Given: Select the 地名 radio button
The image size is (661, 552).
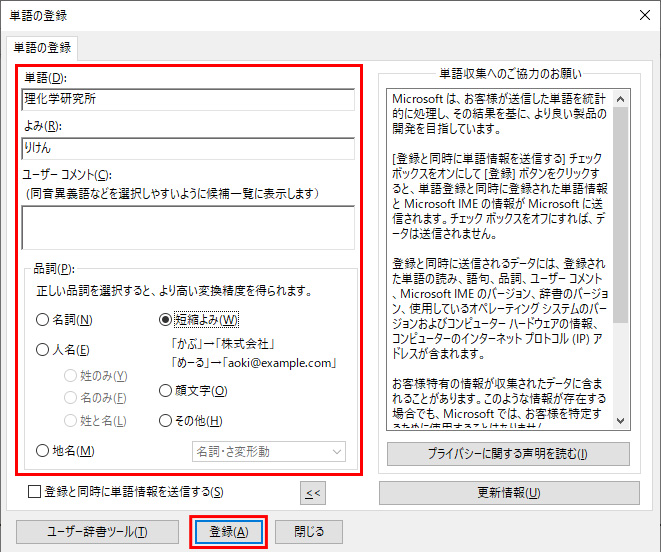Looking at the screenshot, I should click(x=43, y=451).
